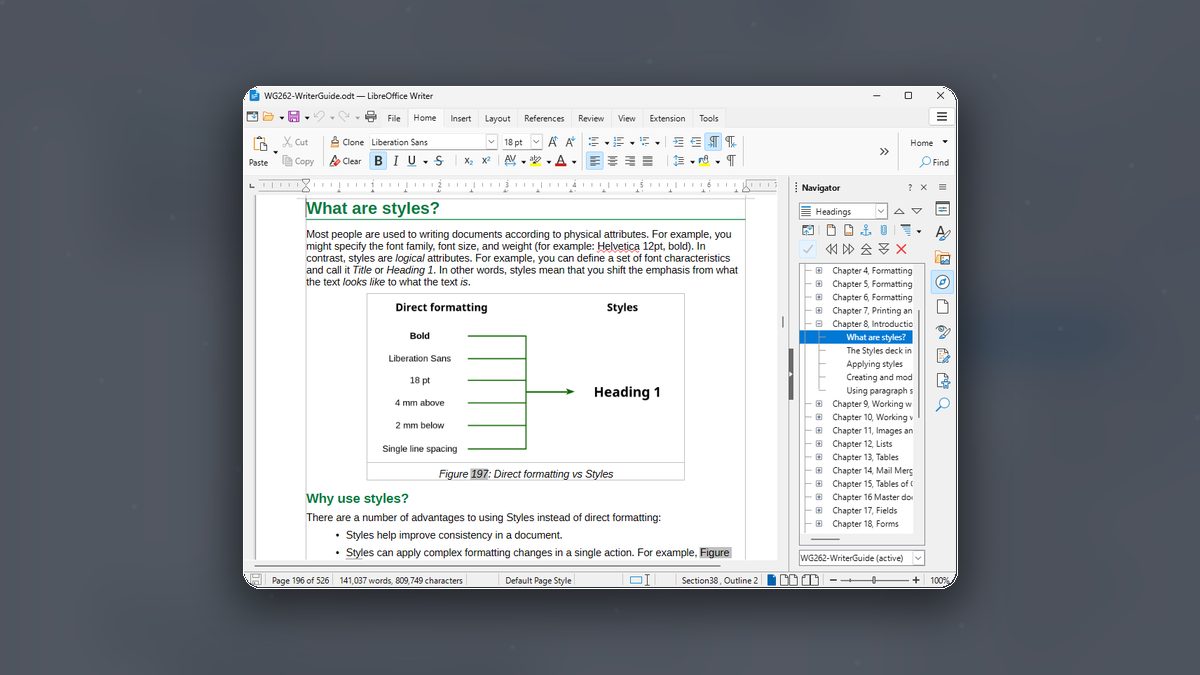Viewport: 1200px width, 675px height.
Task: Justify the paragraph text
Action: coord(648,161)
